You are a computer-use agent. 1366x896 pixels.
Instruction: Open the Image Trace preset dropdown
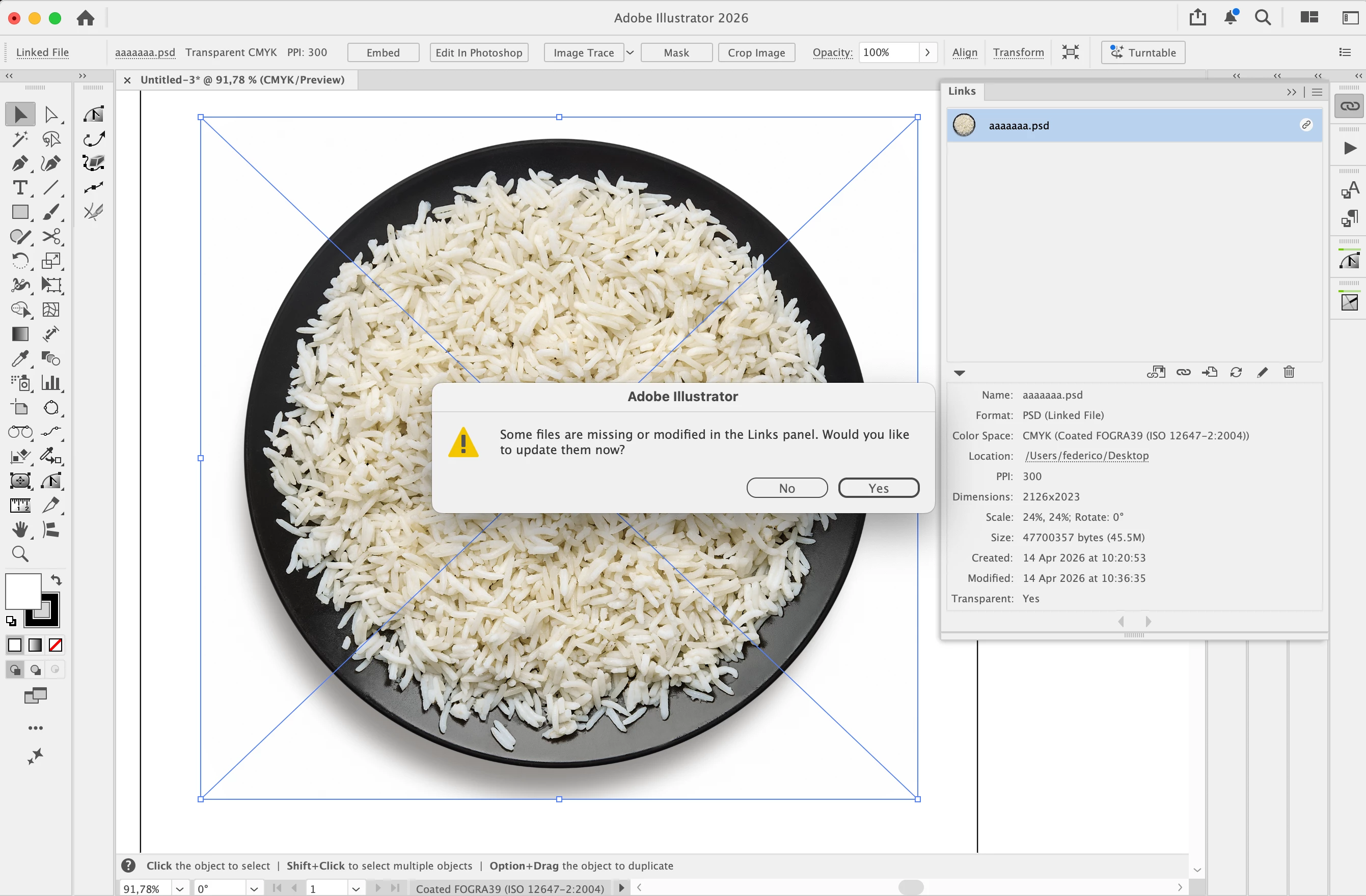[x=630, y=53]
